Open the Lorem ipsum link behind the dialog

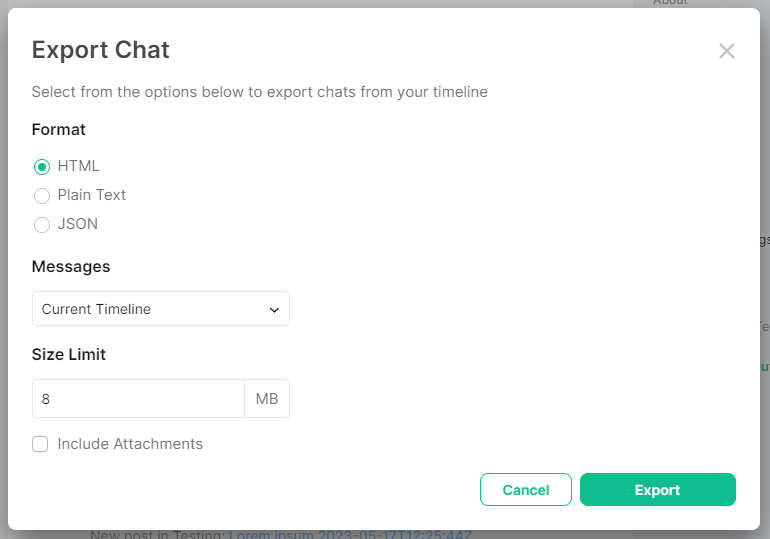(350, 535)
